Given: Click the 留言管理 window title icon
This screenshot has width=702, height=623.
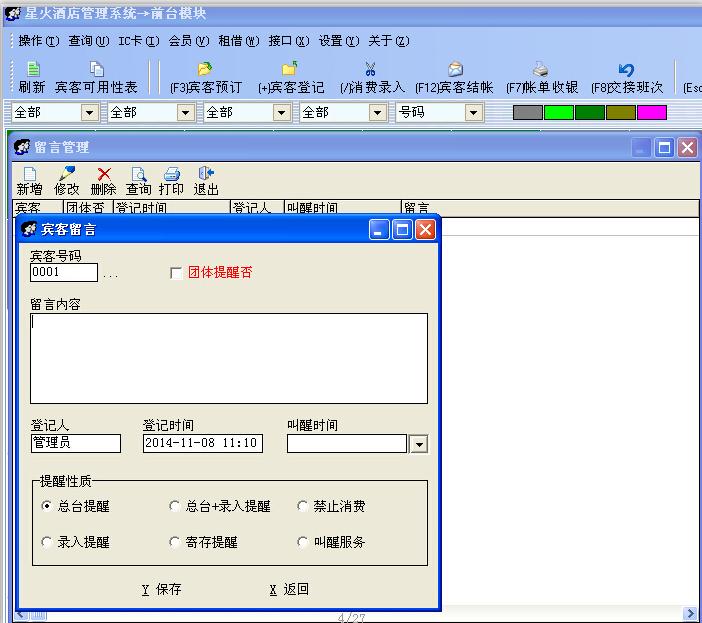Looking at the screenshot, I should 21,147.
